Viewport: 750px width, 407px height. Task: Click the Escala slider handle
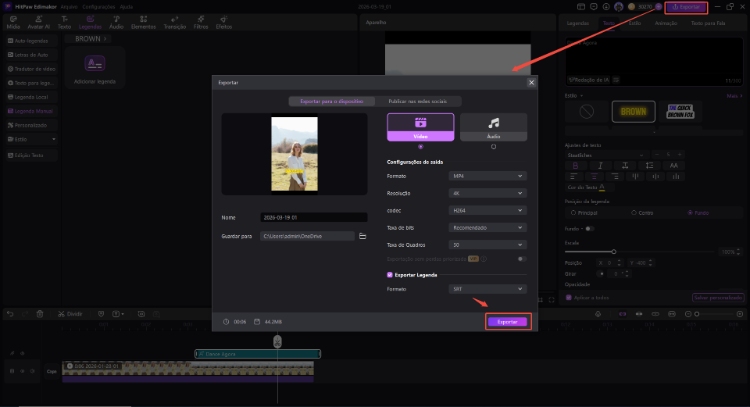[613, 251]
